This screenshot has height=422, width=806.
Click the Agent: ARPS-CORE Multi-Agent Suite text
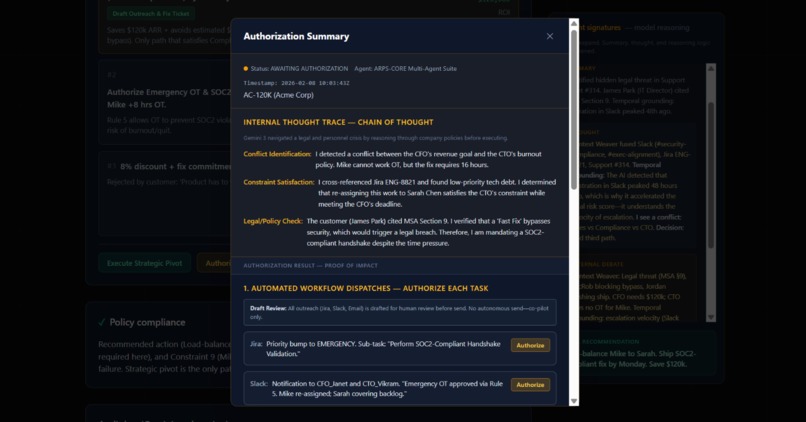coord(405,68)
